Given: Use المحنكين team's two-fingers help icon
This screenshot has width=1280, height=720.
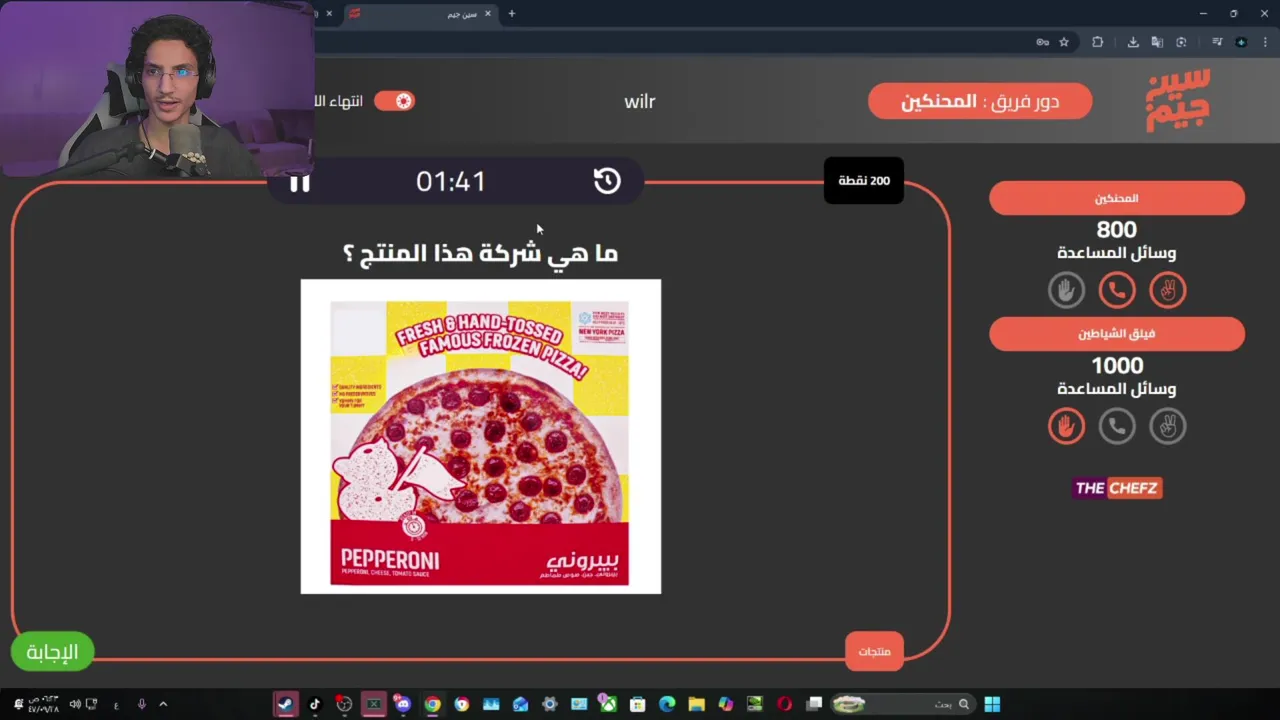Looking at the screenshot, I should tap(1167, 290).
